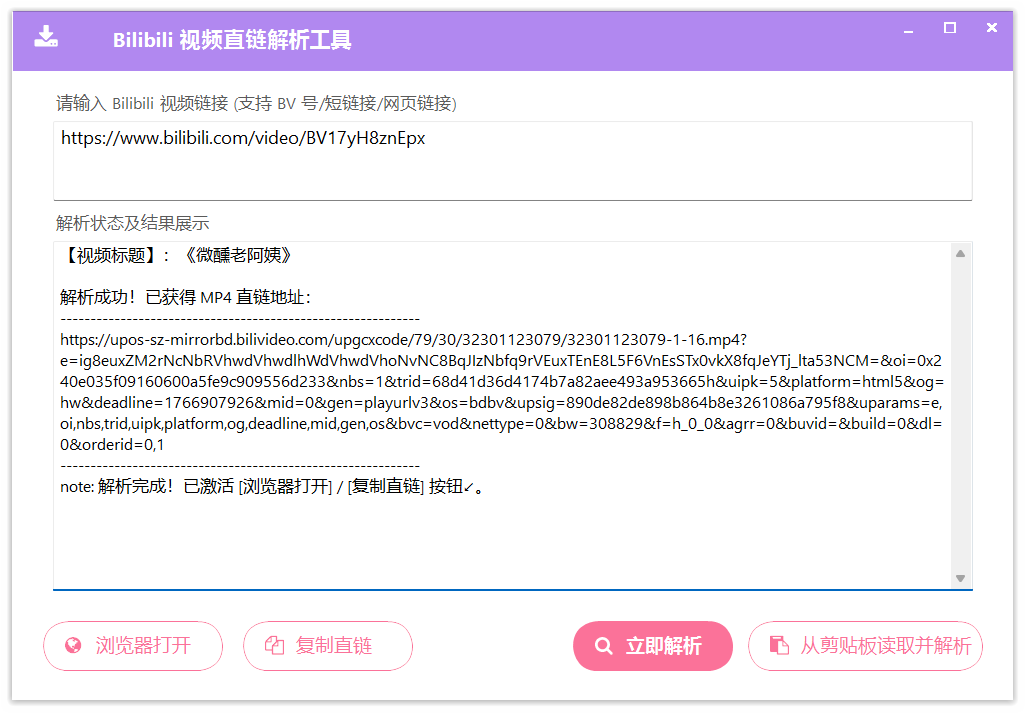This screenshot has height=713, width=1025.
Task: Close the Bilibili 视频直链解析工具 window
Action: click(x=992, y=28)
